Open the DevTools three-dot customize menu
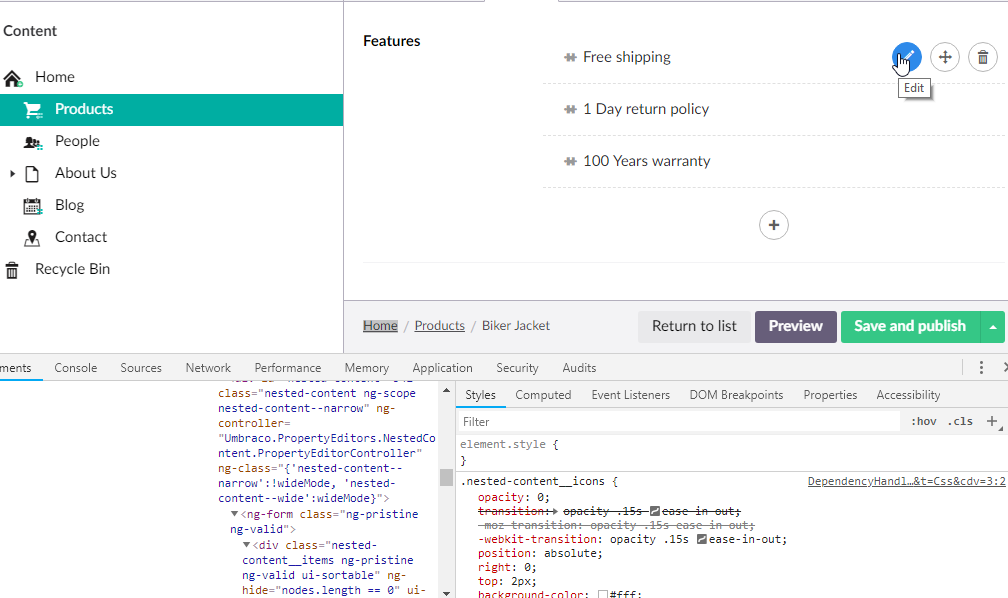This screenshot has width=1008, height=598. point(982,368)
